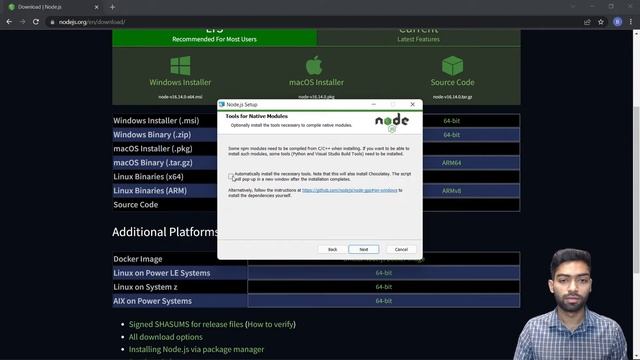Click the macOS Binary (.tar.gz) row label
This screenshot has height=360, width=640.
(153, 162)
